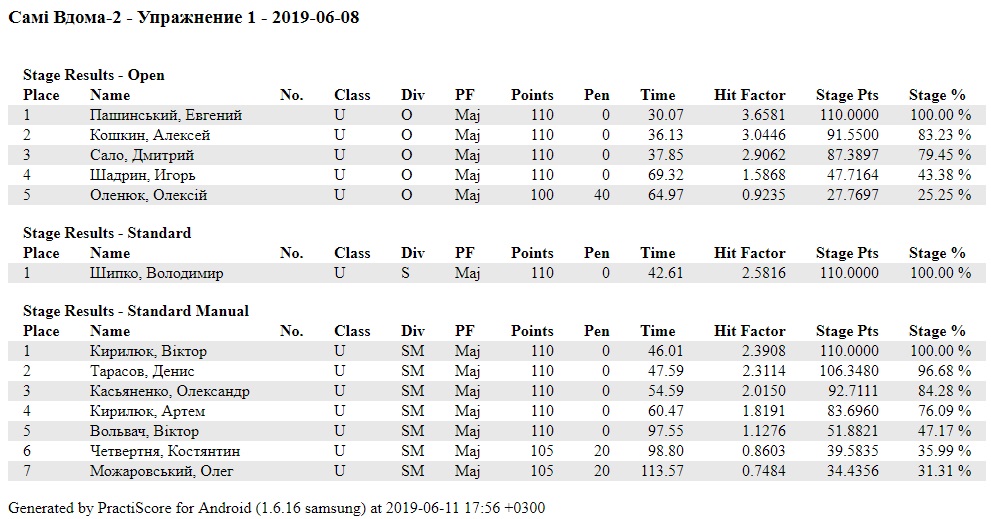
Task: Select Касьяненко, Олександр entry
Action: pyautogui.click(x=169, y=391)
